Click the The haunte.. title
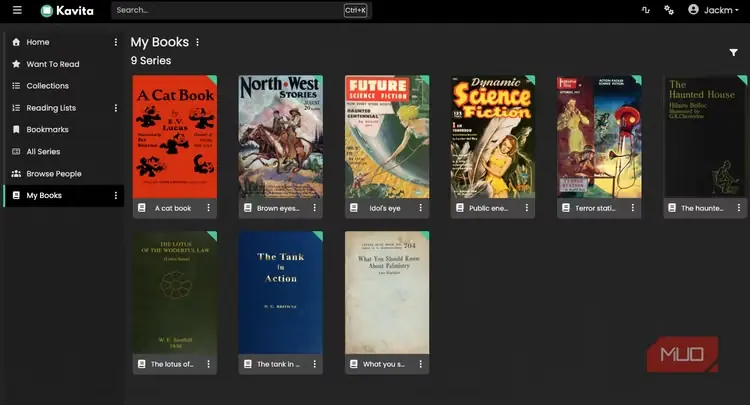The width and height of the screenshot is (750, 405). [x=702, y=208]
